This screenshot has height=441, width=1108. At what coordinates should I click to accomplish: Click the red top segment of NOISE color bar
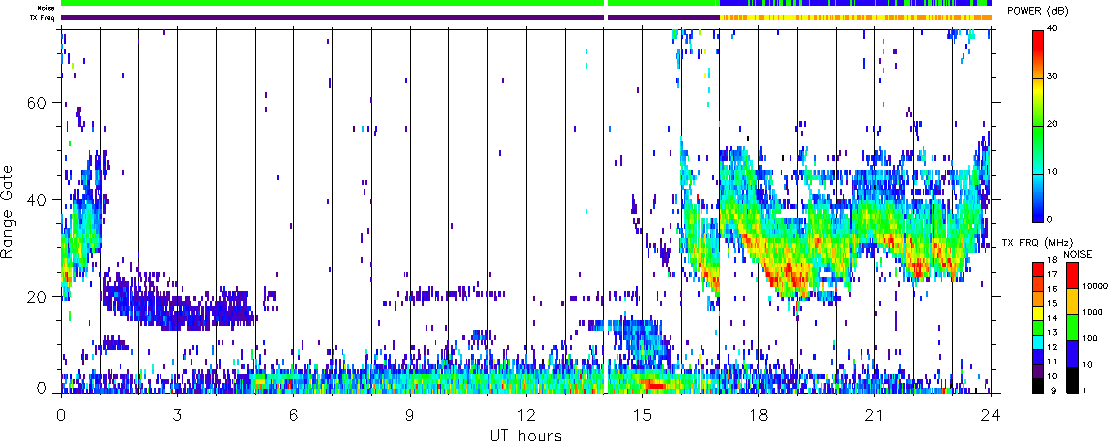[1073, 275]
